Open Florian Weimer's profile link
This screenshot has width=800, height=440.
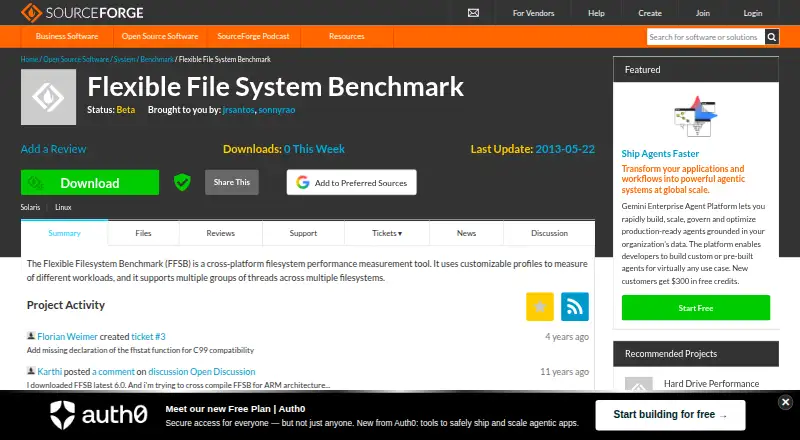pyautogui.click(x=67, y=336)
